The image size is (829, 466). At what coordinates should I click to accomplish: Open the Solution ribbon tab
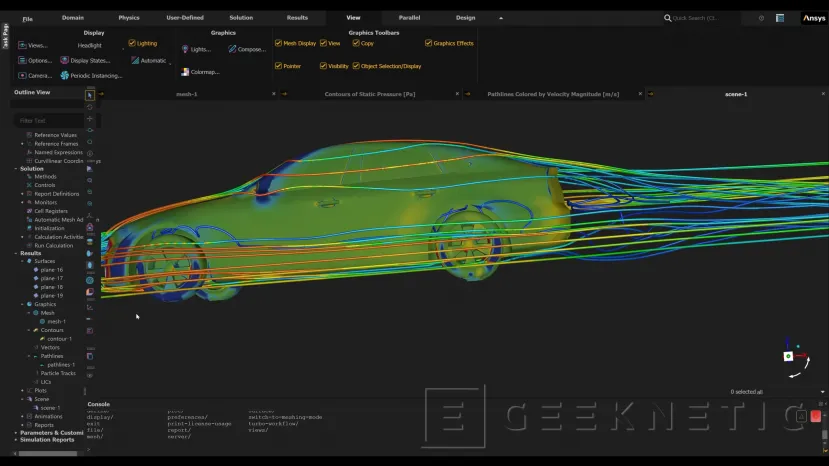click(241, 17)
